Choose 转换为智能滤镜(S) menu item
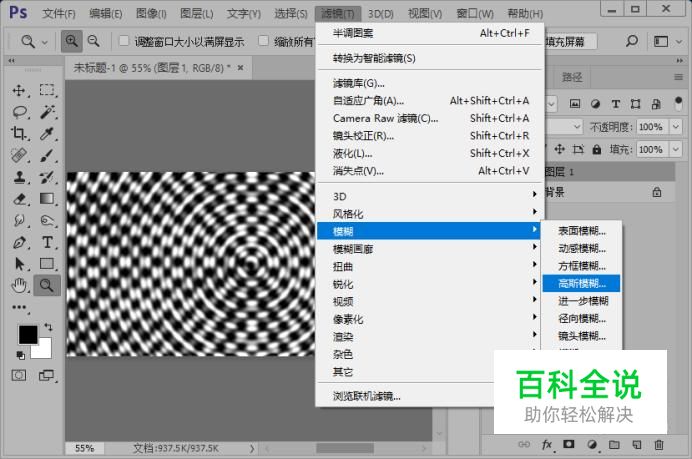The height and width of the screenshot is (459, 692). tap(429, 58)
